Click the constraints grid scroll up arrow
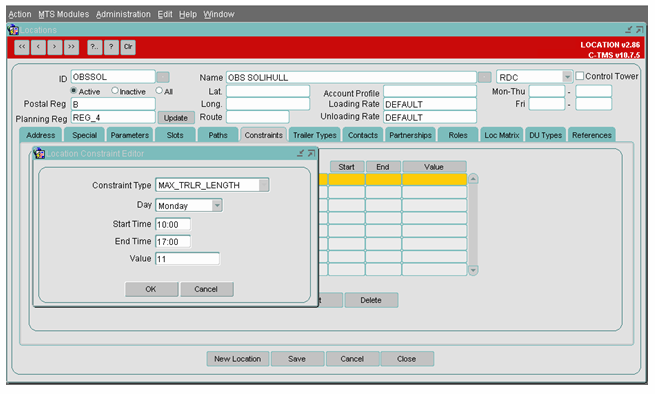The height and width of the screenshot is (394, 655). click(473, 179)
